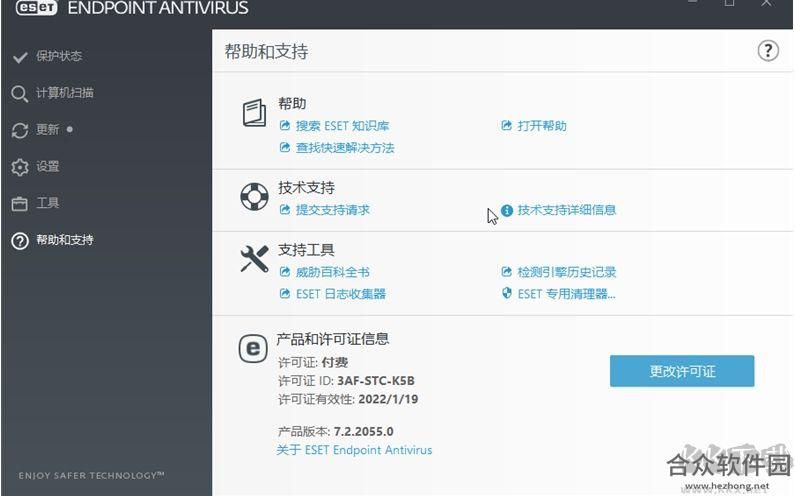Launch the ESET 专用清理器 link
Screen dimensions: 795x496
[x=566, y=294]
